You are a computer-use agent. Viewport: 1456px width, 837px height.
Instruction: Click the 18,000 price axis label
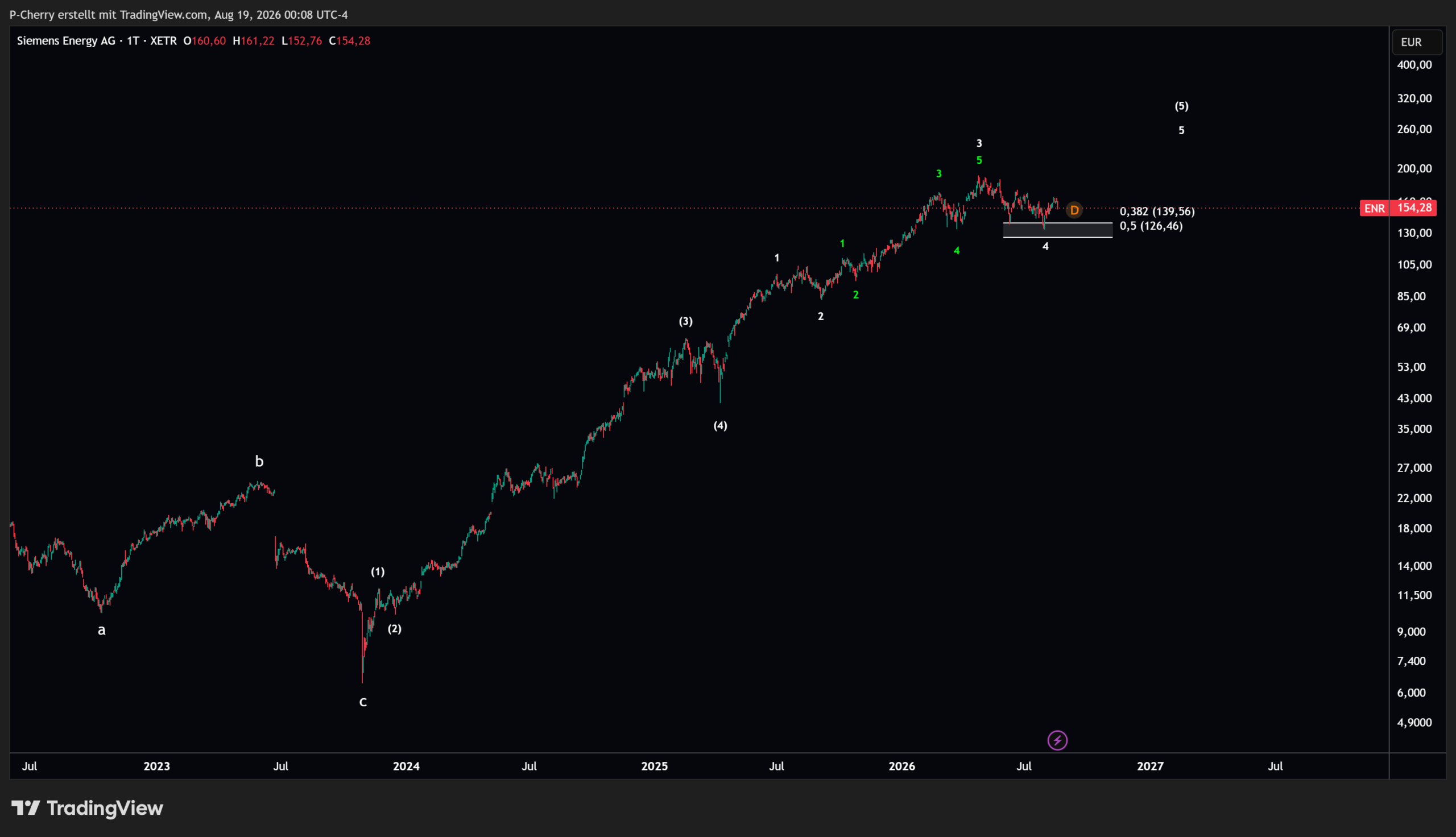[x=1414, y=528]
